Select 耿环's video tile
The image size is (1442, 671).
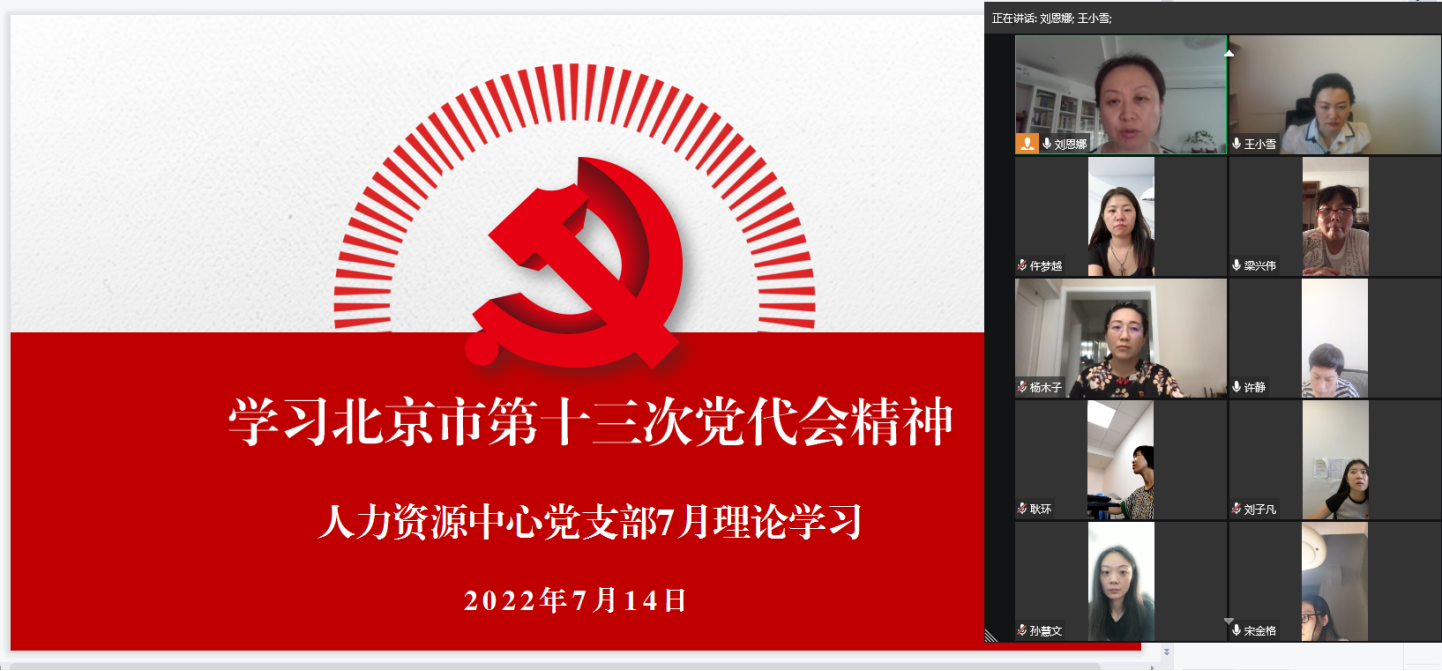pyautogui.click(x=1121, y=460)
